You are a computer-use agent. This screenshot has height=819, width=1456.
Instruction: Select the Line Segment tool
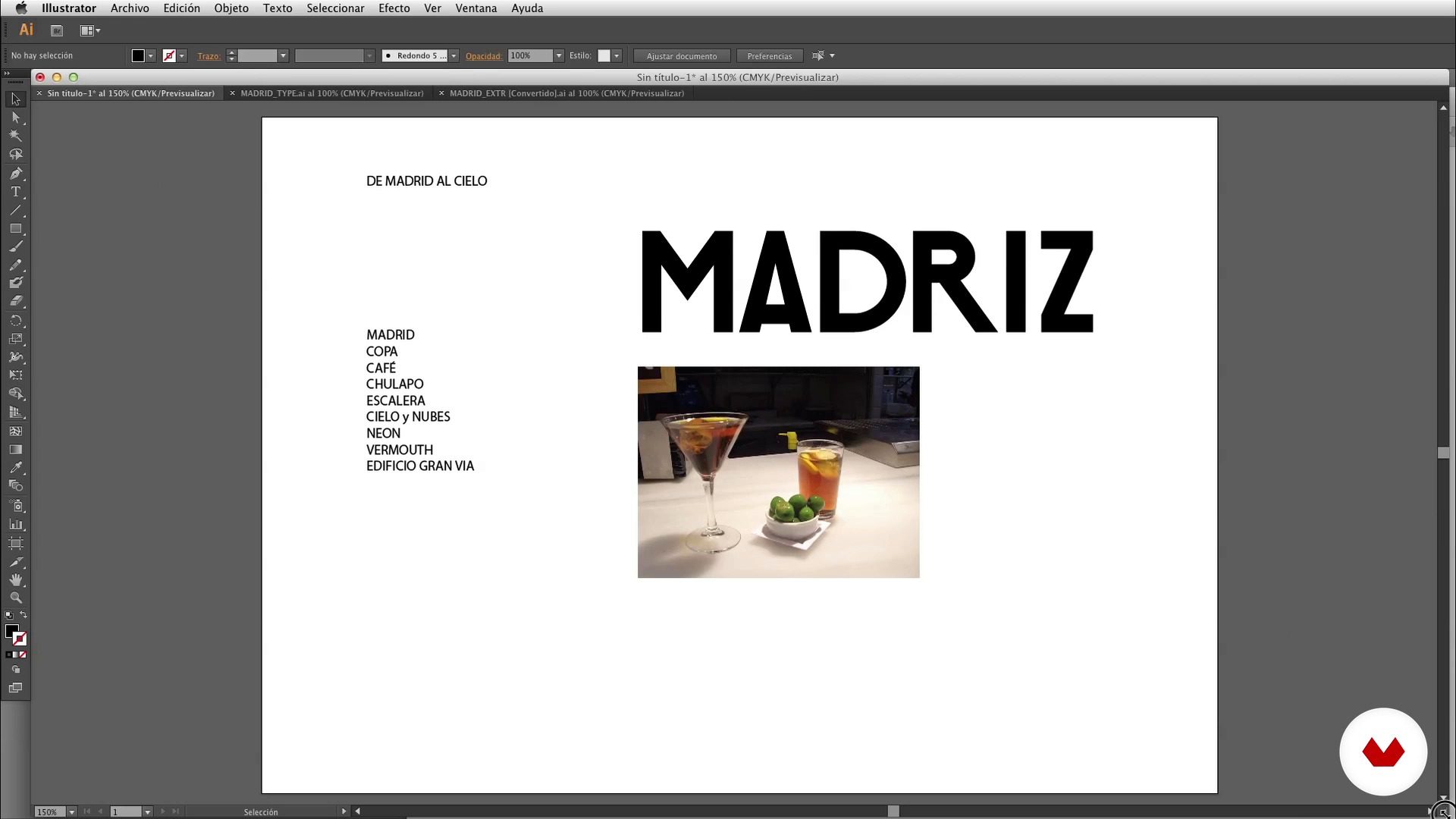tap(16, 210)
